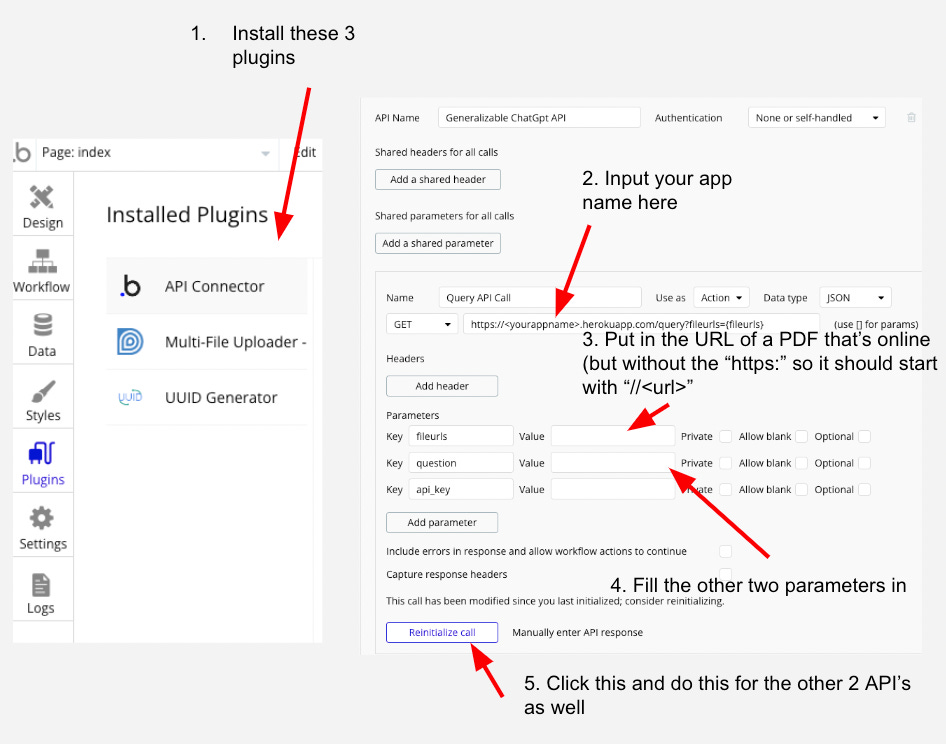The height and width of the screenshot is (744, 946).
Task: Change the GET request method dropdown
Action: point(421,323)
